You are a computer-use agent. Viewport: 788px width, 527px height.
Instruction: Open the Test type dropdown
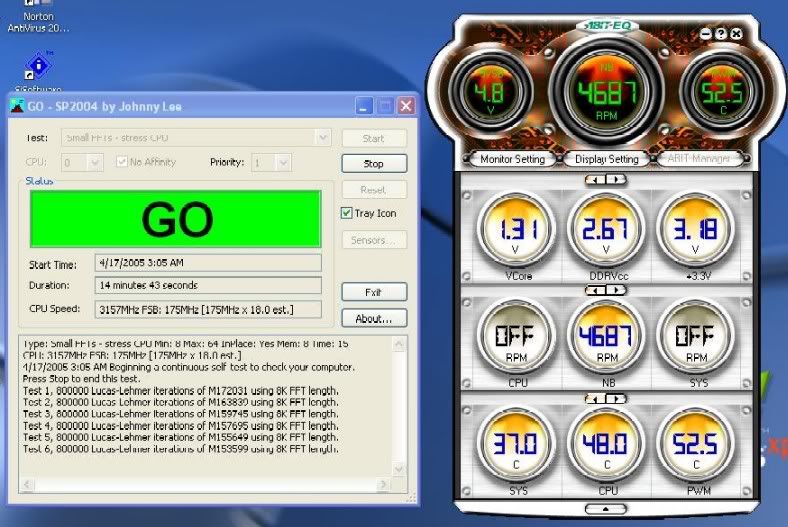pyautogui.click(x=323, y=137)
